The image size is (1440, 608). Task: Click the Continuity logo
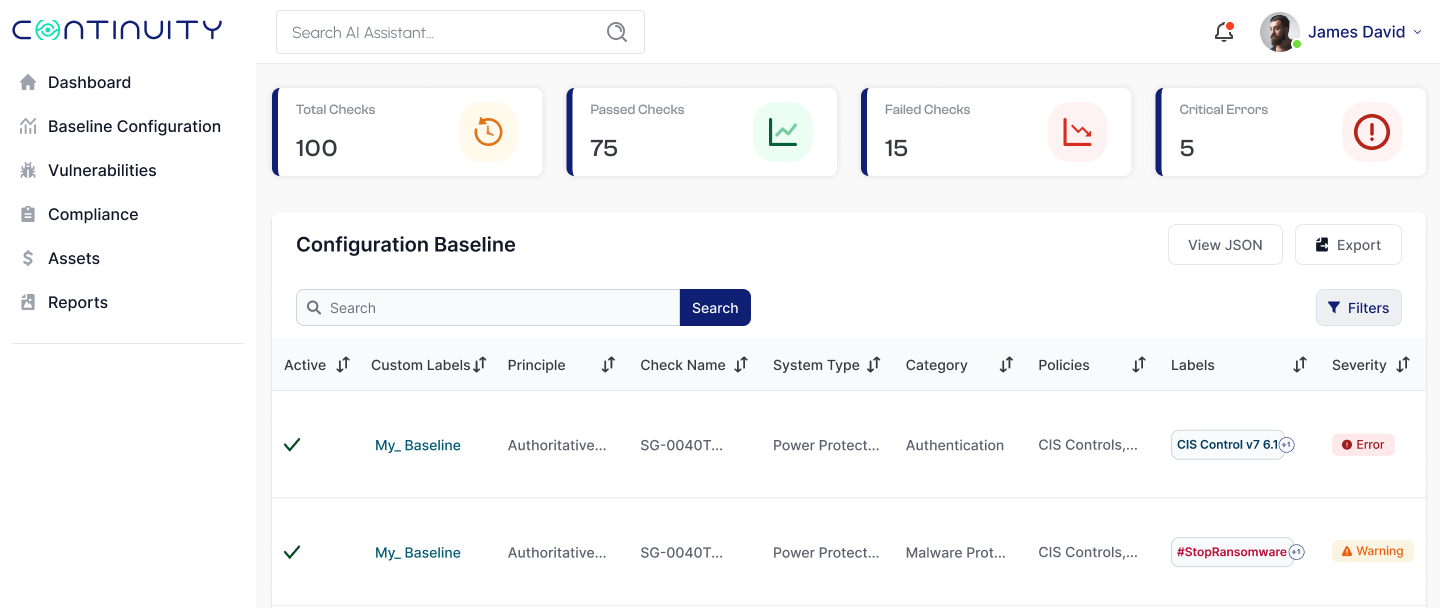(x=117, y=30)
